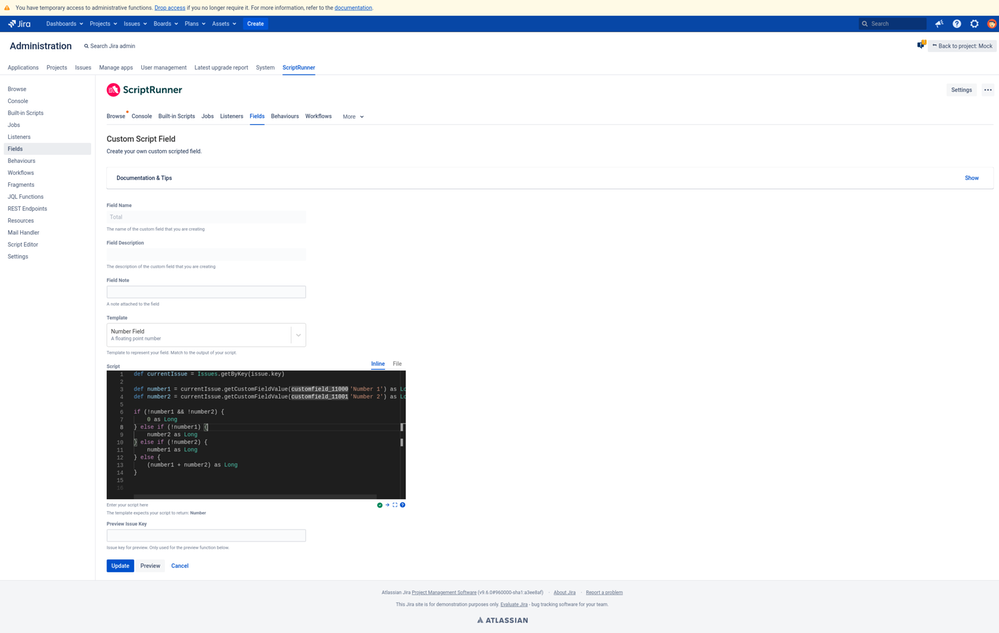Select the ScriptRunner admin tab
999x633 pixels.
(x=299, y=68)
